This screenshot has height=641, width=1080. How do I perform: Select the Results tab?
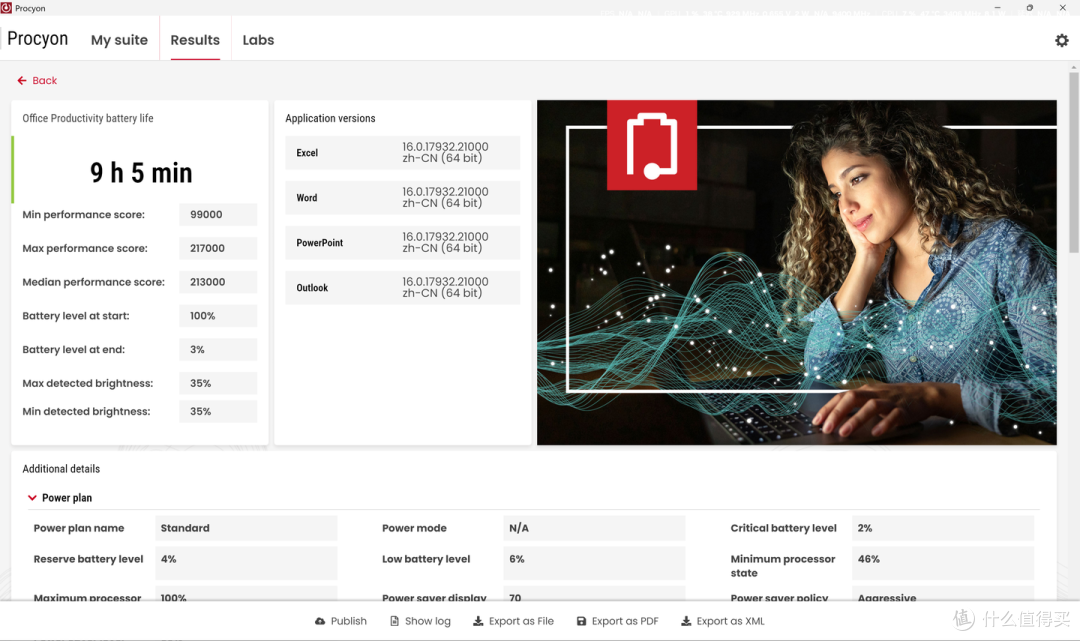point(195,40)
